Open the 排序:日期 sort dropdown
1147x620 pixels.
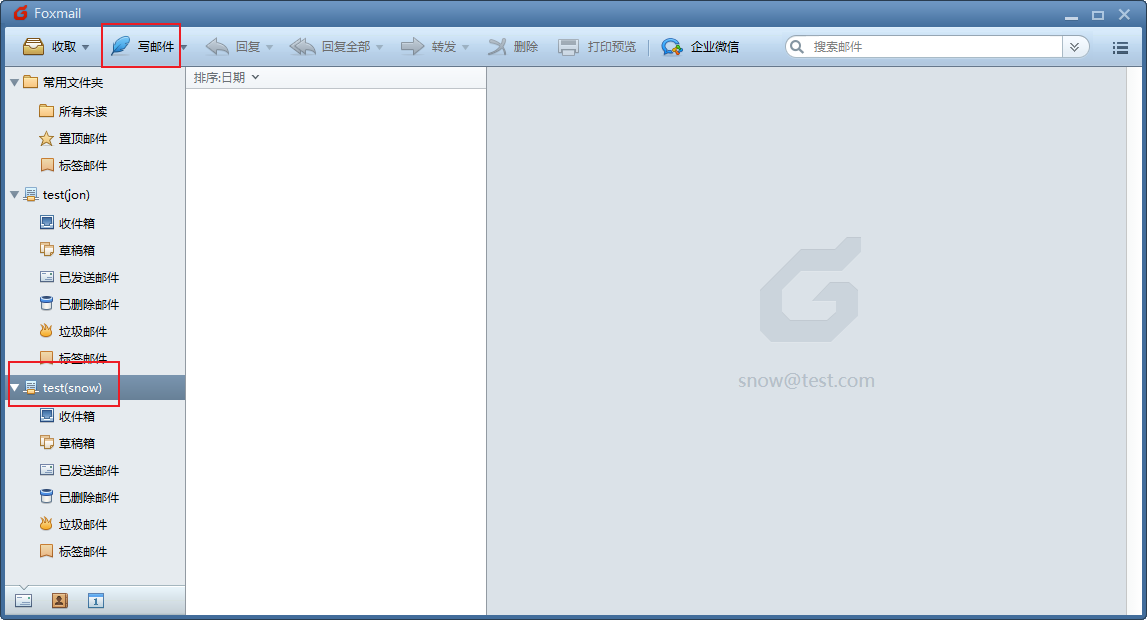[226, 78]
